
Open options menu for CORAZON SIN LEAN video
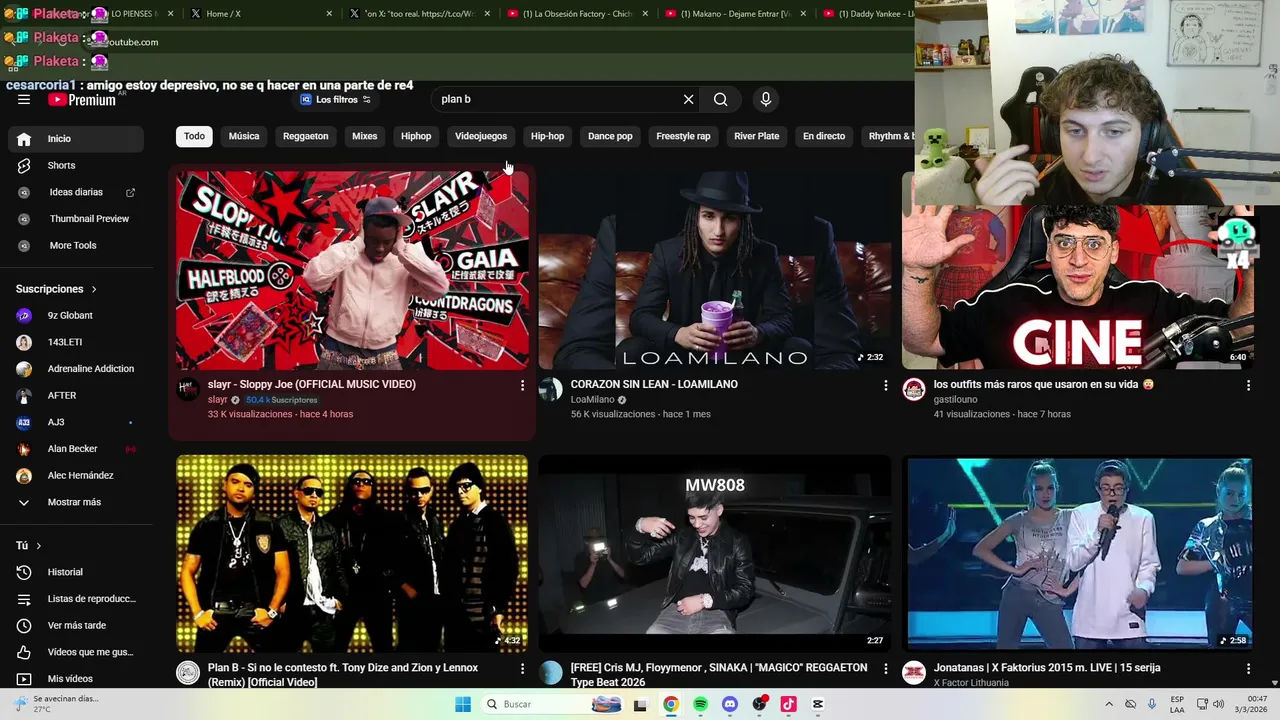tap(885, 385)
